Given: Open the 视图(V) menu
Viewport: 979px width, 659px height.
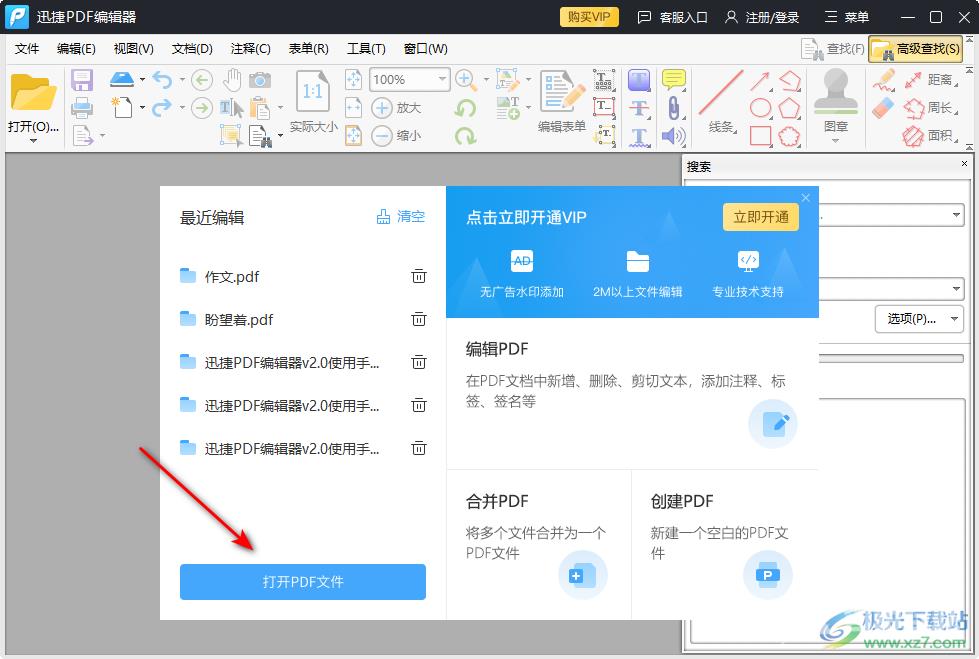Looking at the screenshot, I should (134, 49).
